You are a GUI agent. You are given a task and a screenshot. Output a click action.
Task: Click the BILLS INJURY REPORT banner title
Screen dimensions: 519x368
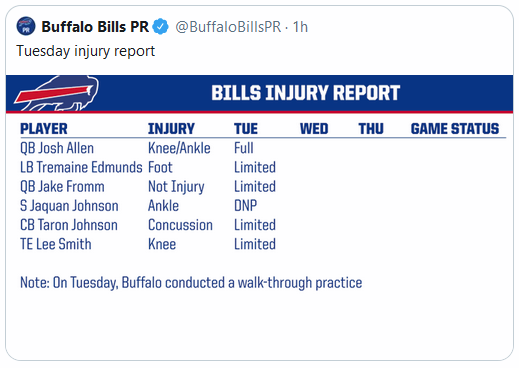305,93
